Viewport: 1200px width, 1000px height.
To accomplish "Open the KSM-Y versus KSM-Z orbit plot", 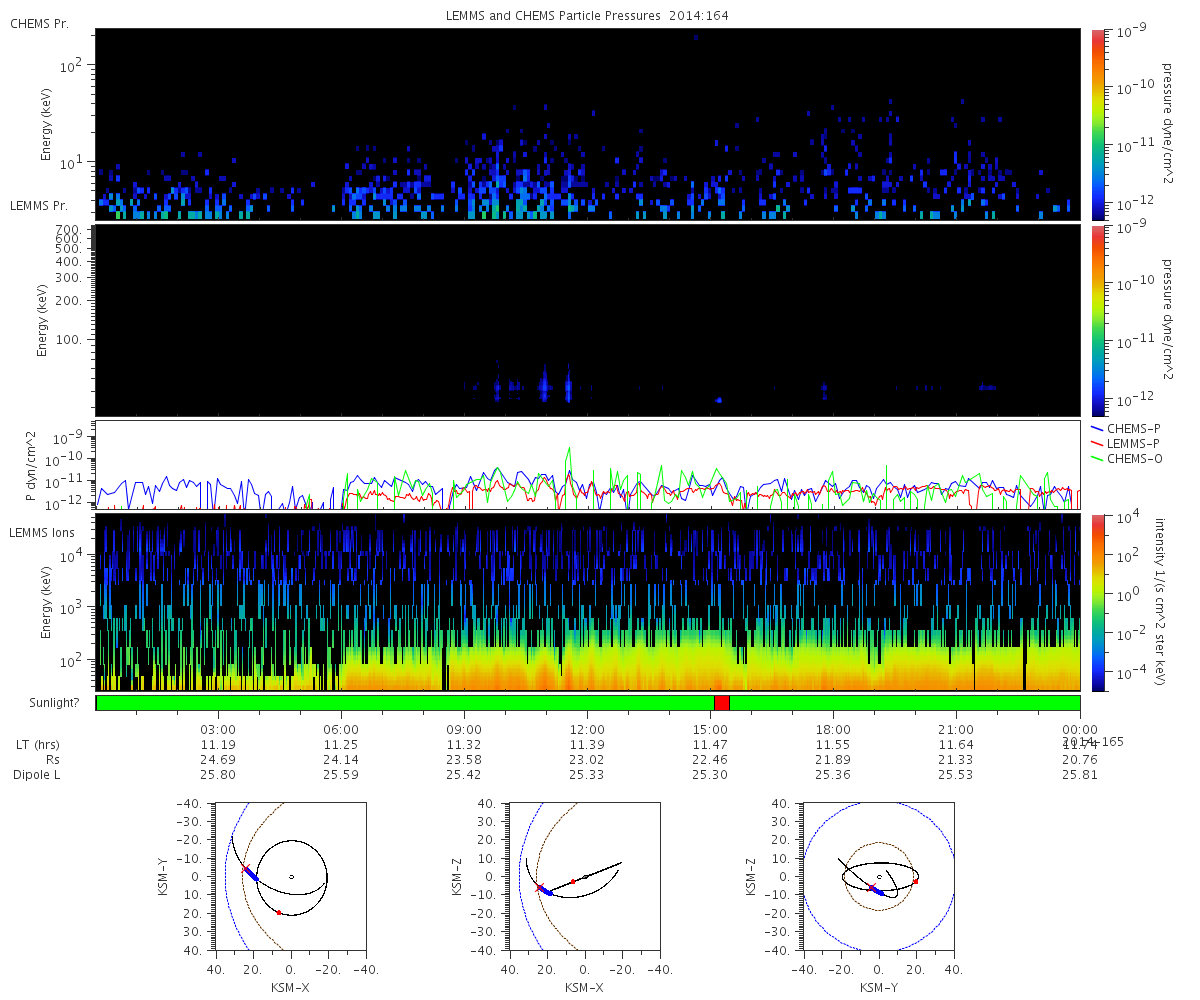I will (x=878, y=877).
